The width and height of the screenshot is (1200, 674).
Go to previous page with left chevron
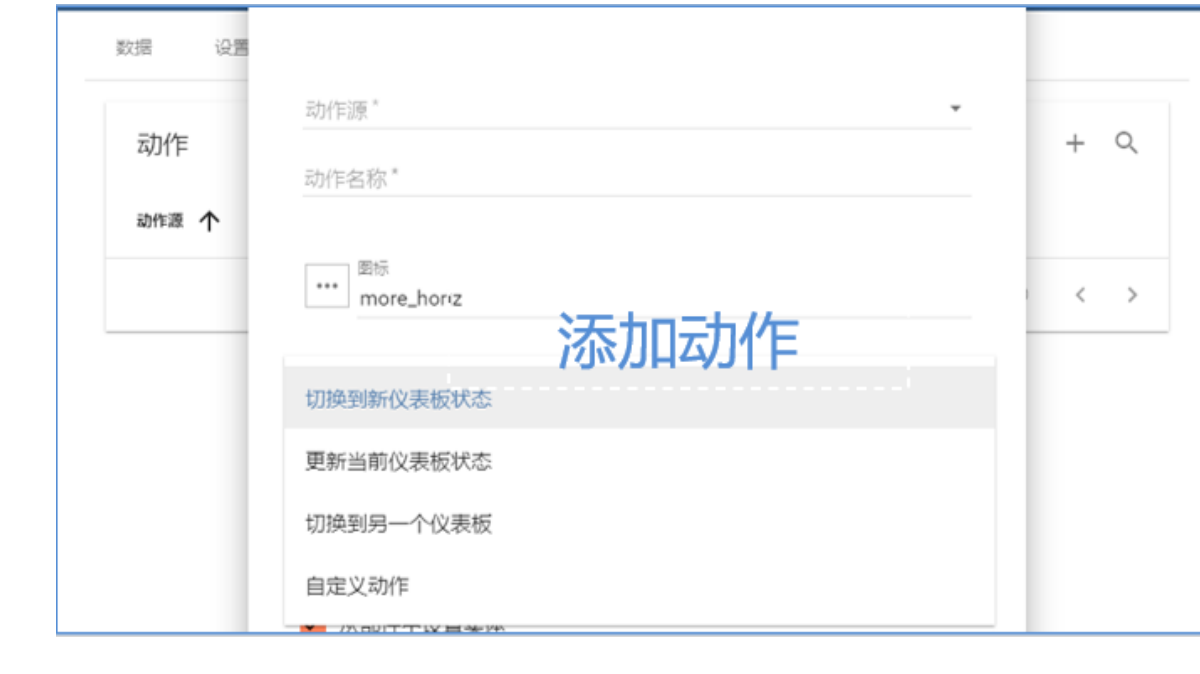click(1080, 295)
